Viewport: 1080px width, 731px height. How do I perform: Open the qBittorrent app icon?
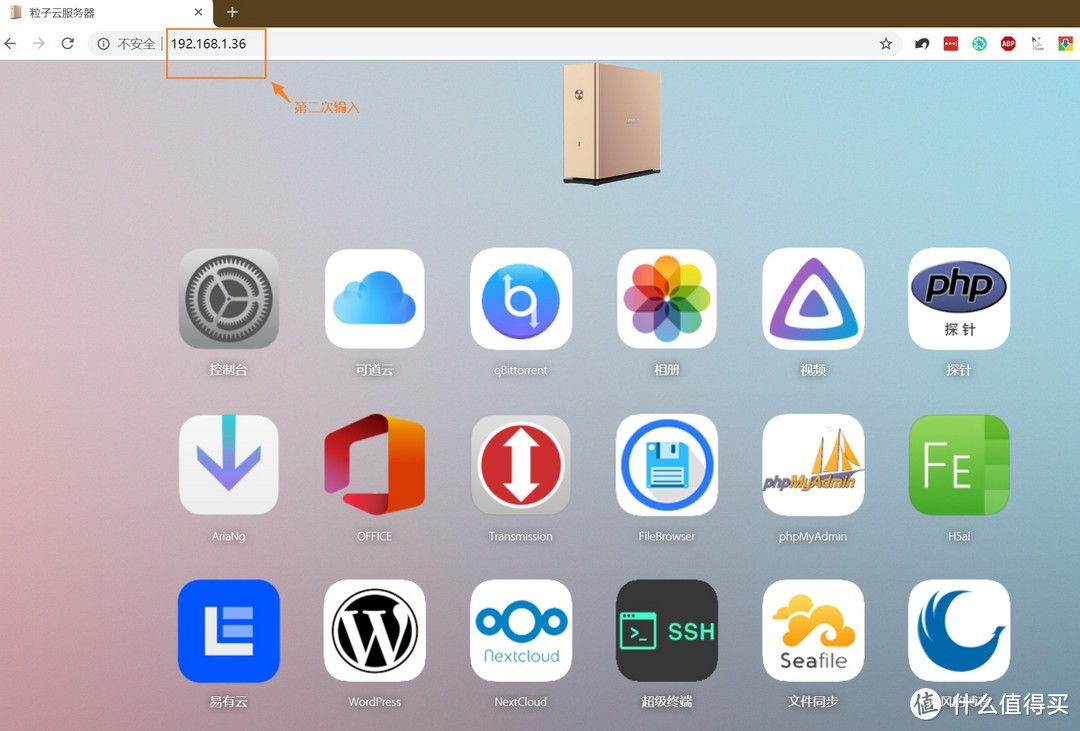tap(520, 299)
